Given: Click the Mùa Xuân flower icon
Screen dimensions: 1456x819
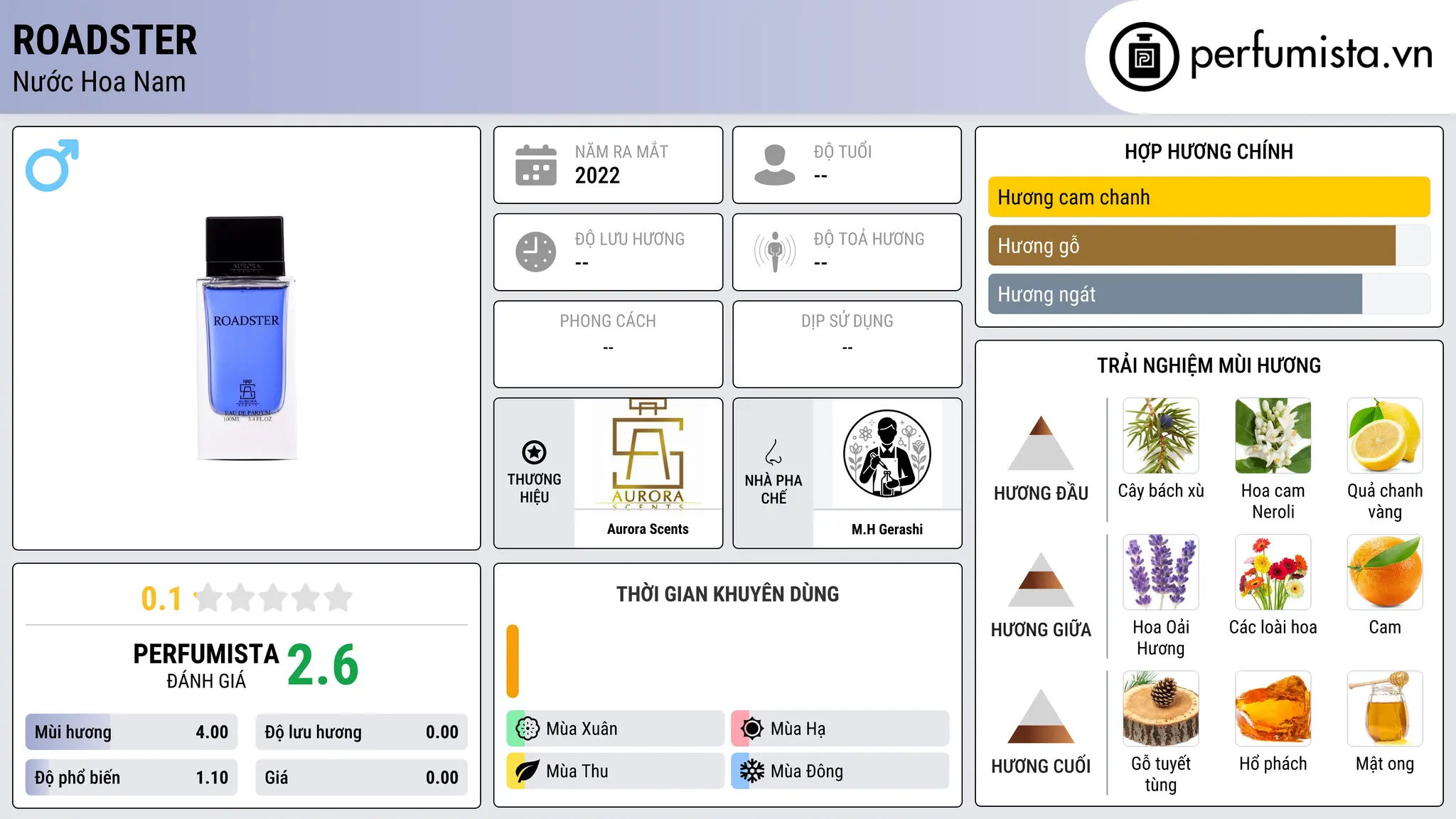Looking at the screenshot, I should [x=528, y=729].
